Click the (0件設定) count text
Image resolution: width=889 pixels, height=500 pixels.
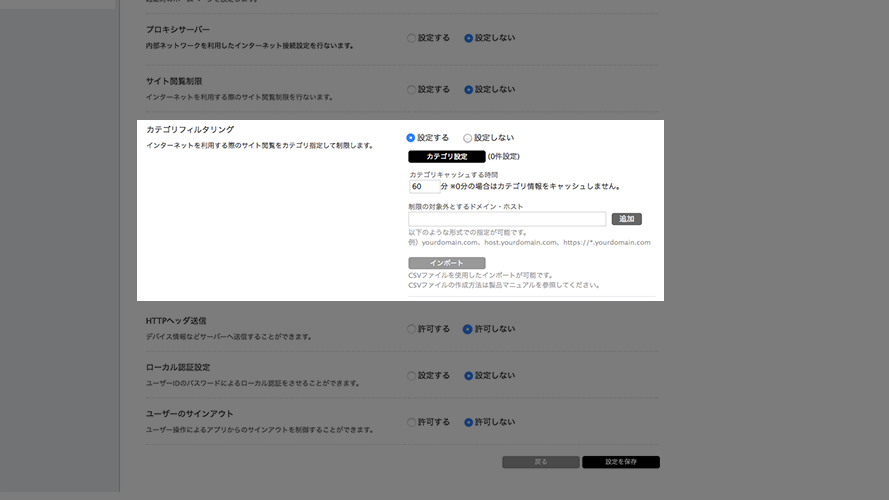click(503, 156)
